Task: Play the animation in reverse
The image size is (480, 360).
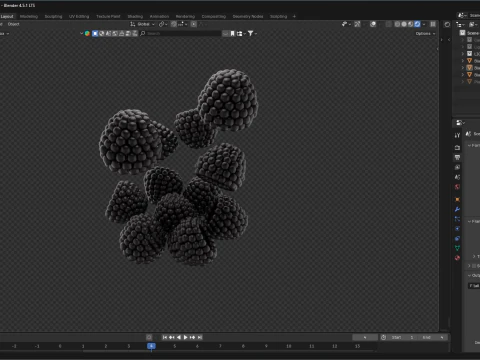Action: pos(179,337)
